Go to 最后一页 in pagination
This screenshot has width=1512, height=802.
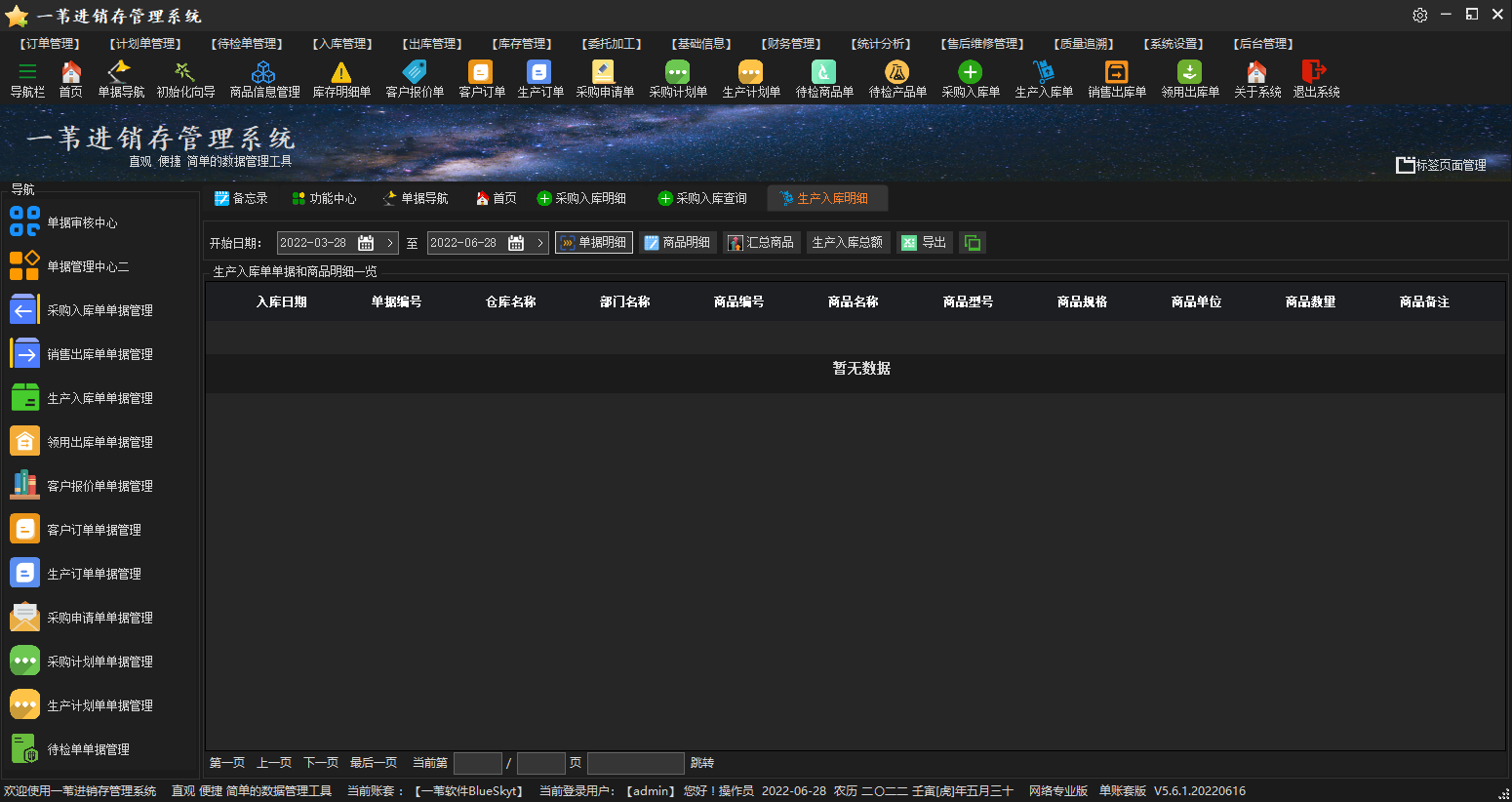click(x=374, y=763)
